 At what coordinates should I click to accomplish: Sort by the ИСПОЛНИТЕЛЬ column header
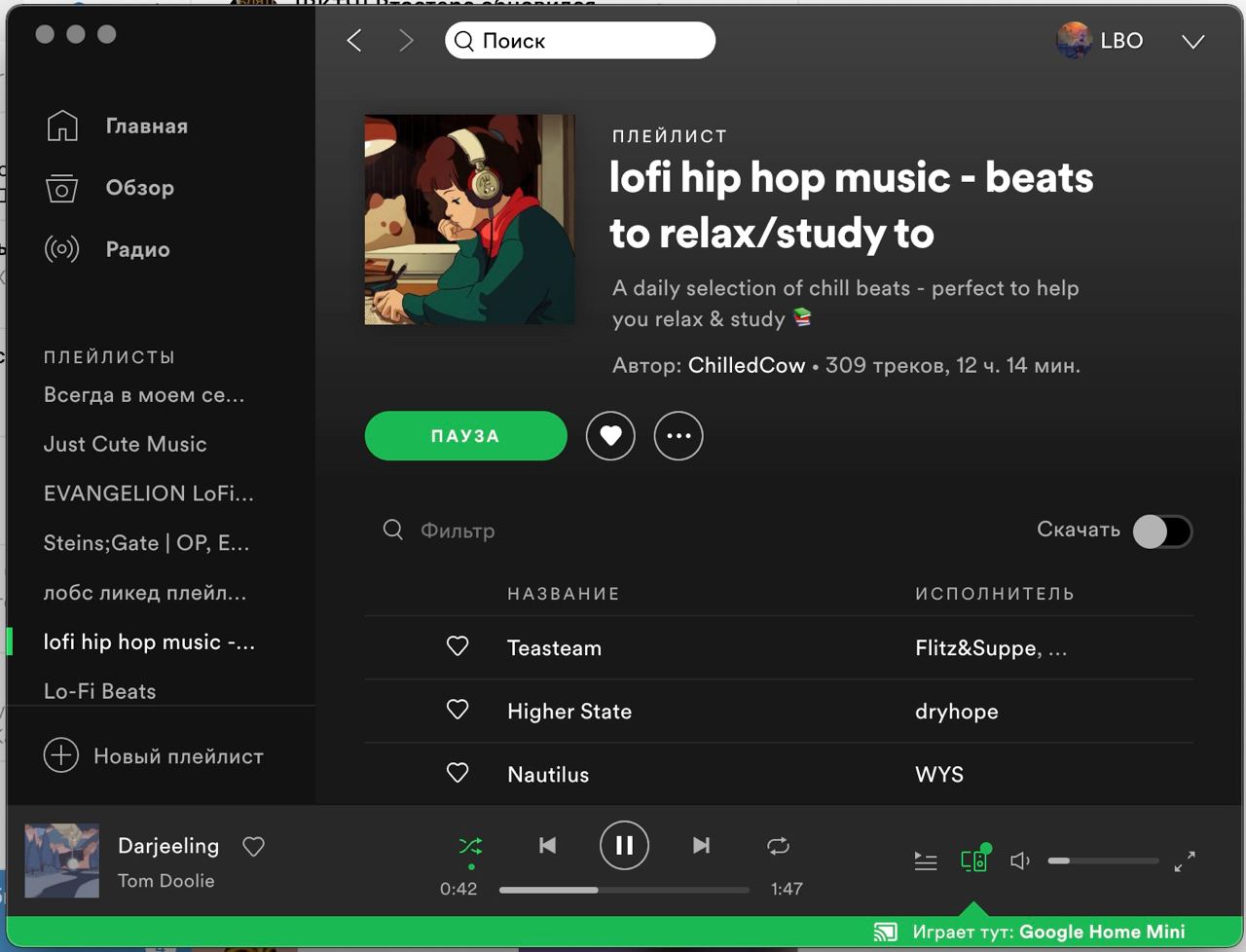[995, 594]
